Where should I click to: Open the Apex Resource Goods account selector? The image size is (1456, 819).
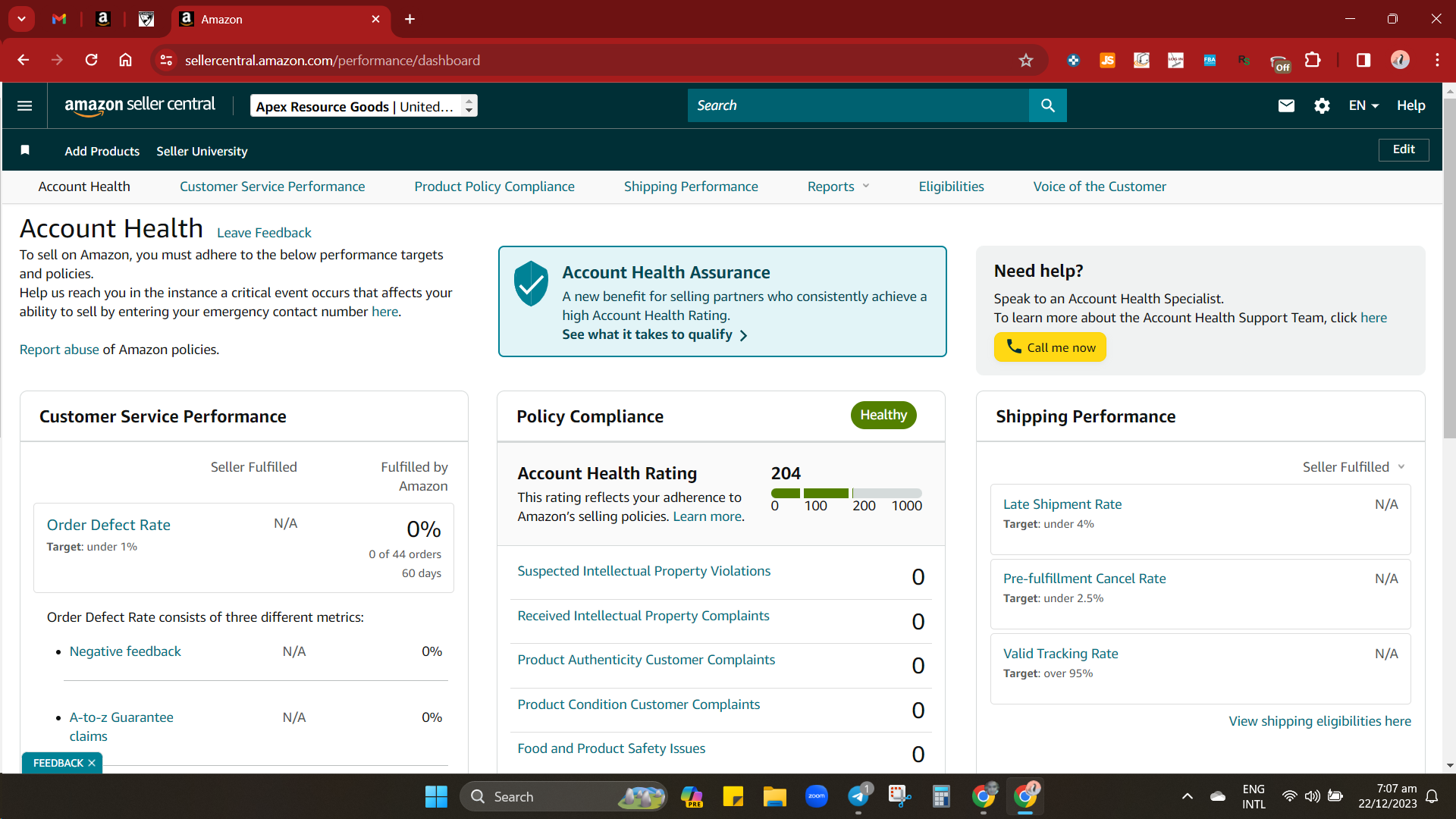[364, 106]
